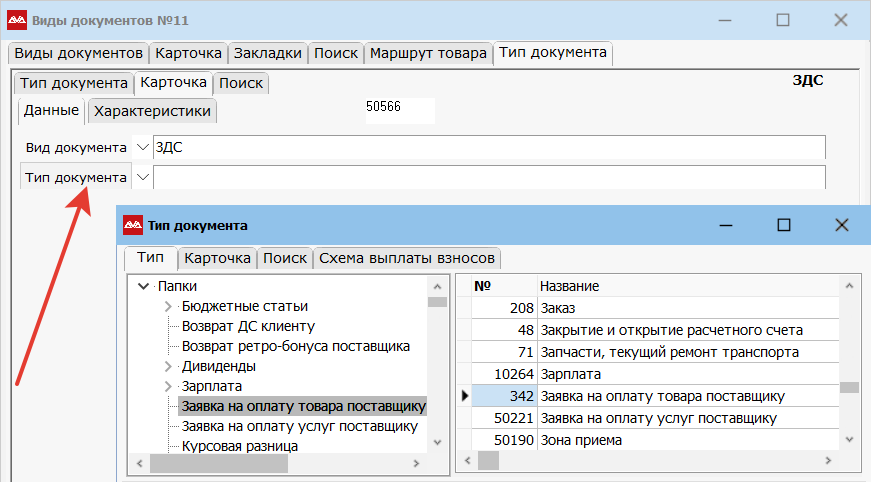Open the Тип документа dropdown arrow
Viewport: 871px width, 482px height.
click(x=142, y=177)
